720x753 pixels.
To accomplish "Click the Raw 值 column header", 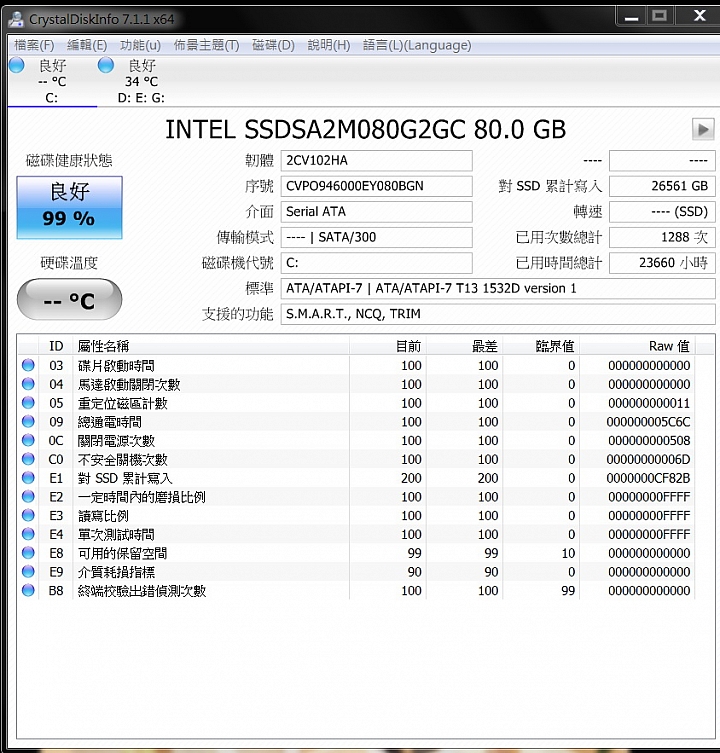I will click(637, 346).
